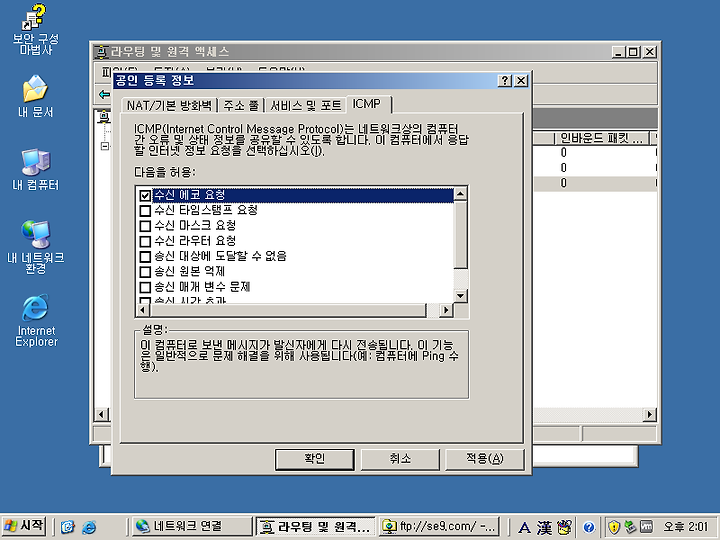Check the 수신 타임스탬프 요청 checkbox

click(x=145, y=211)
